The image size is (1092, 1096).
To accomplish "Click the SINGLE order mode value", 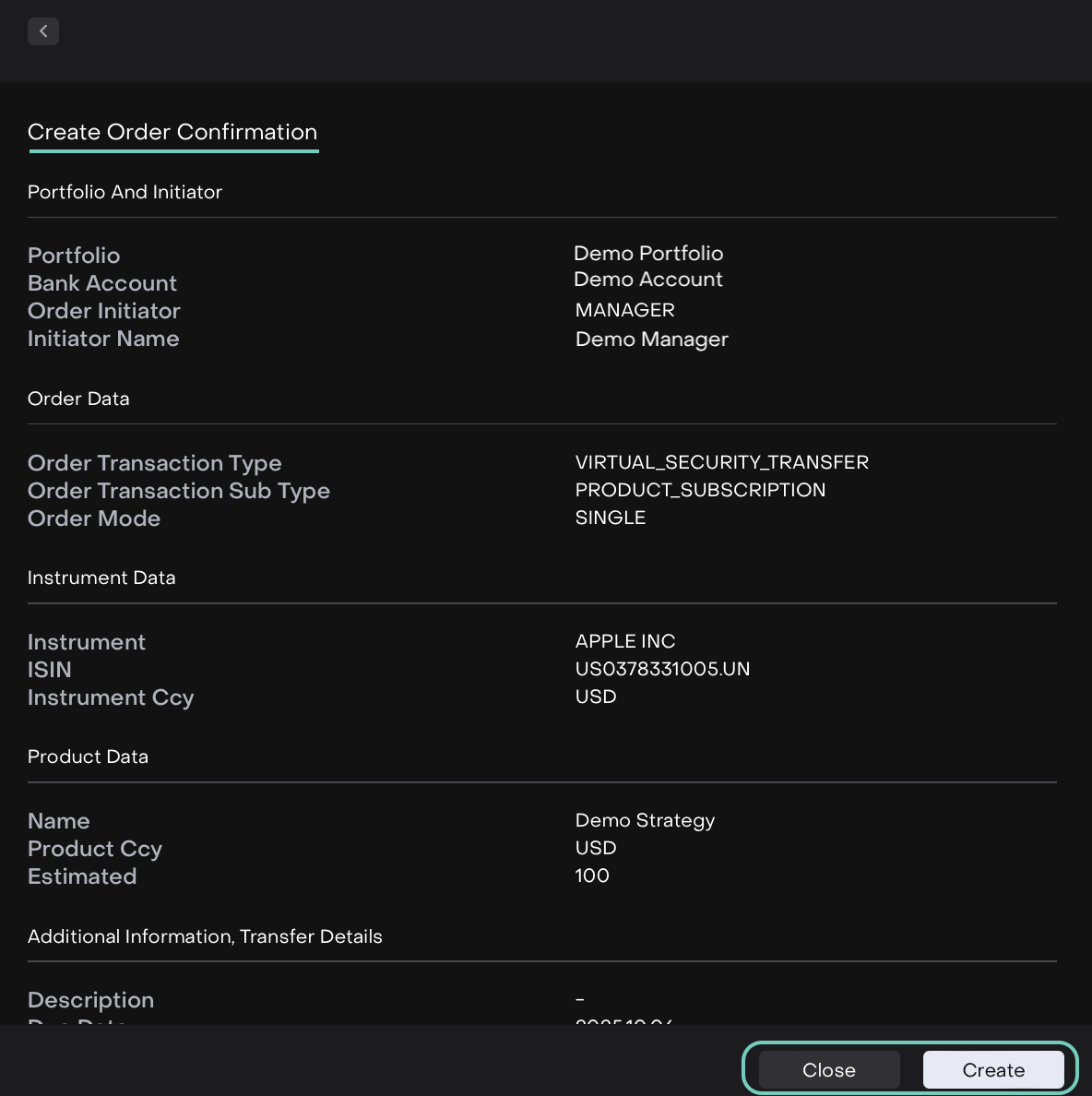I will 610,518.
